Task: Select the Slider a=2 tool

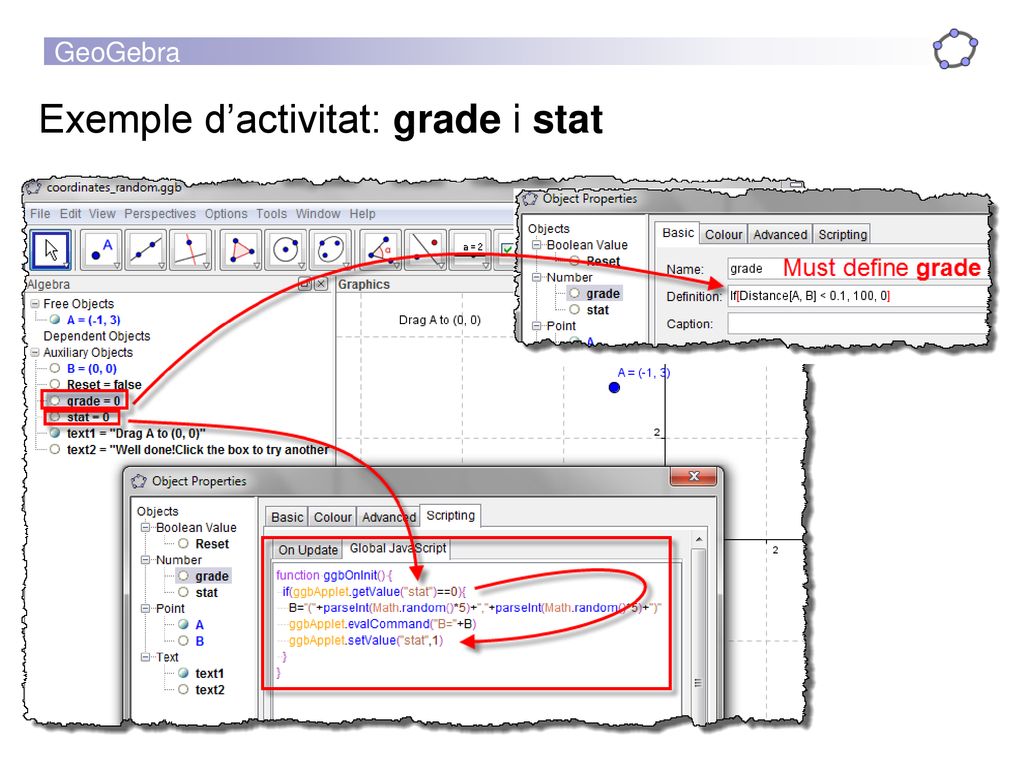Action: tap(470, 249)
